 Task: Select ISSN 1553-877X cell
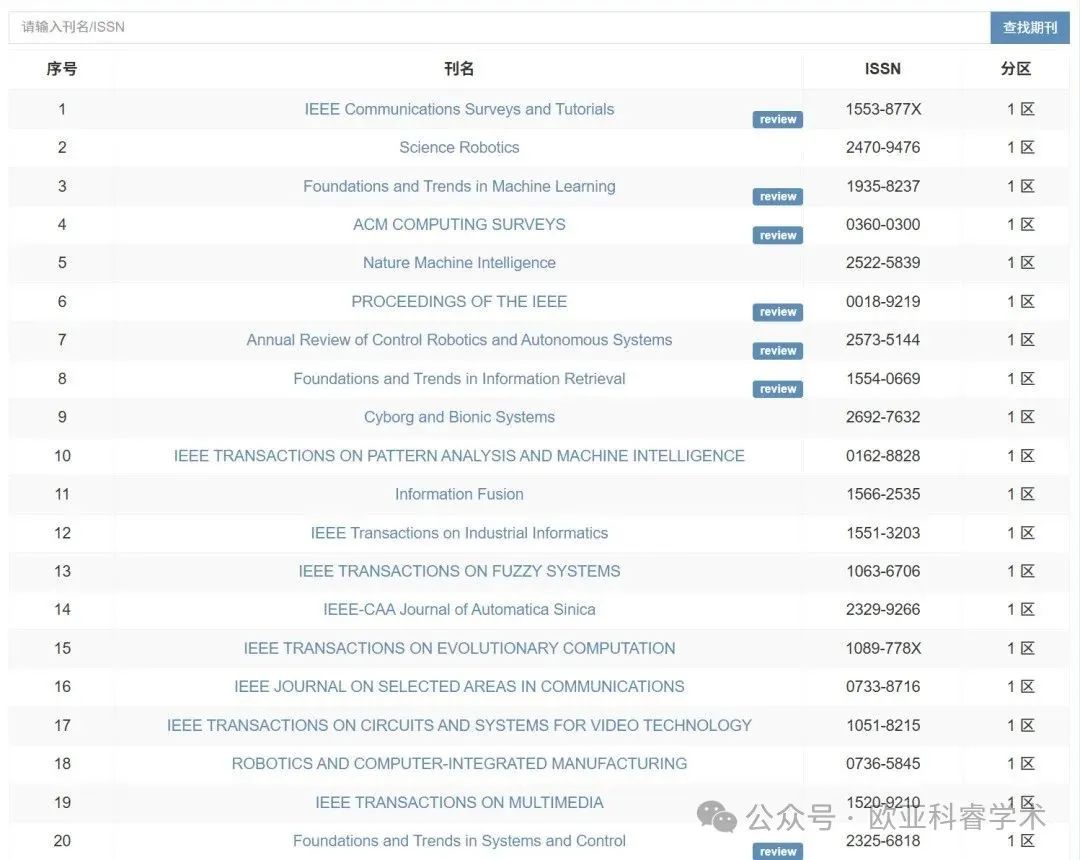pos(883,109)
